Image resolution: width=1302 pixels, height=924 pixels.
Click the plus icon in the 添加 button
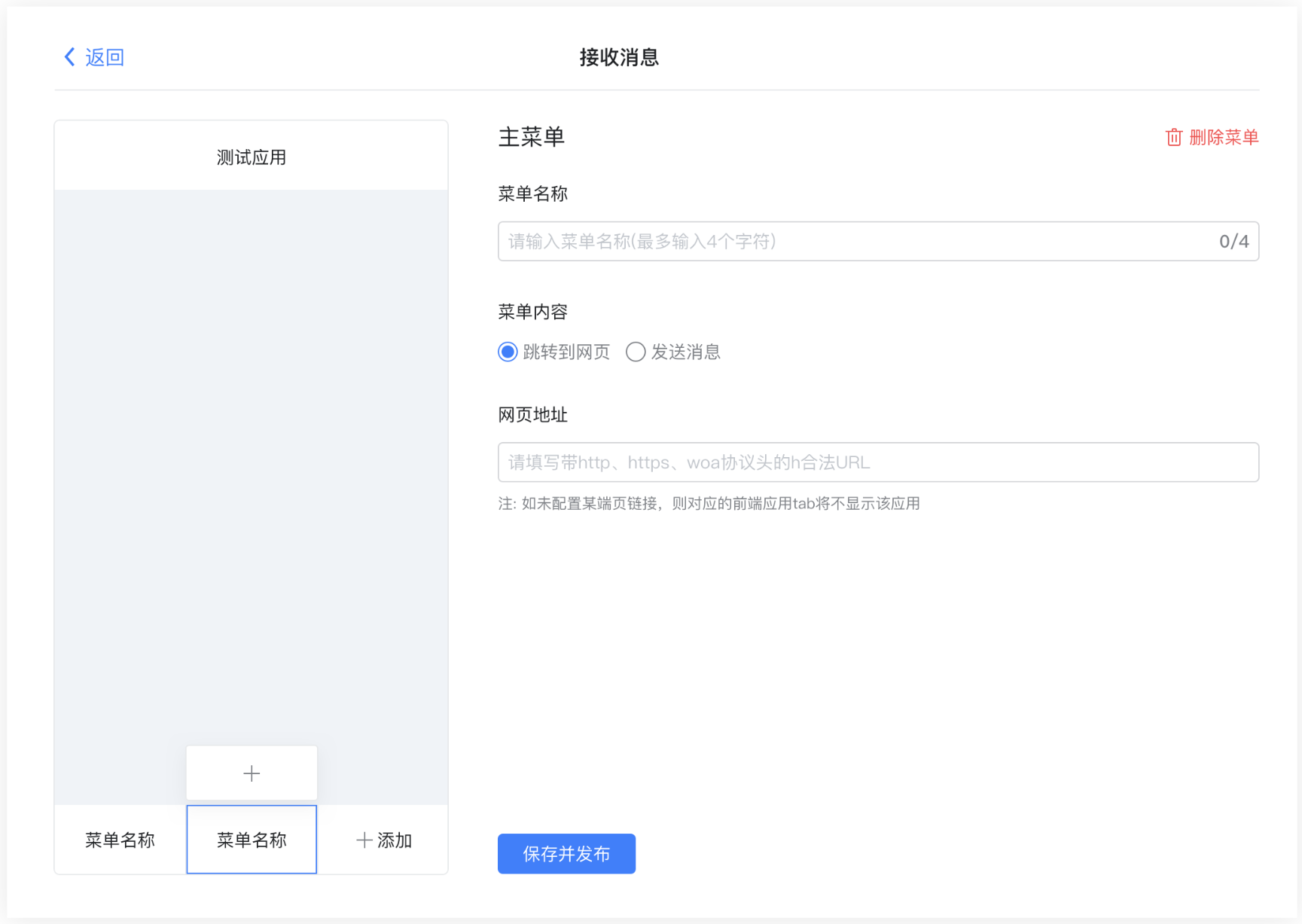364,840
